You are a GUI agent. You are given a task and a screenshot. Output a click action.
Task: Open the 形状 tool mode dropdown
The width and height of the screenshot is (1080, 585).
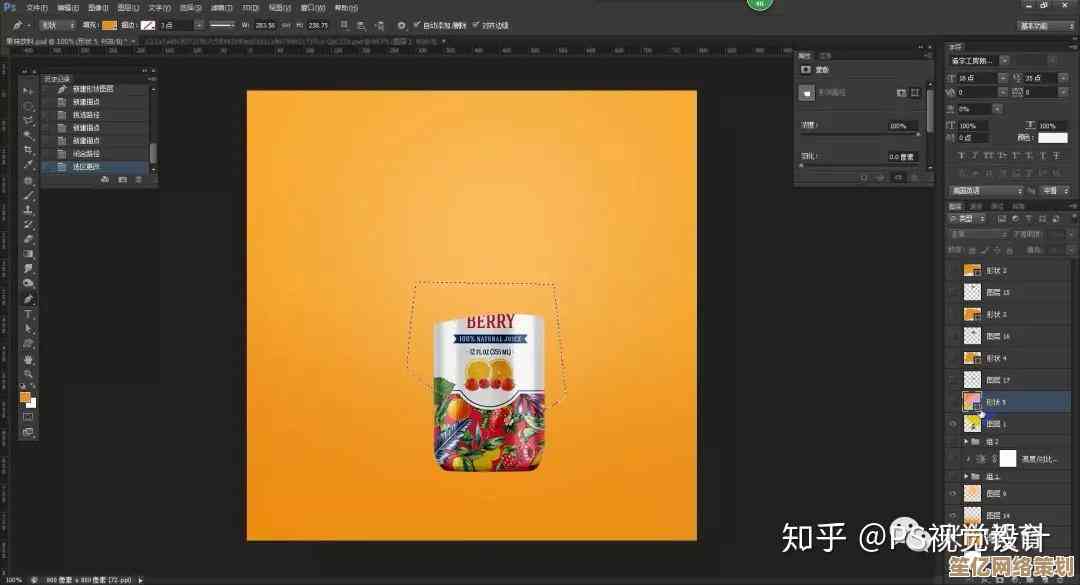56,24
